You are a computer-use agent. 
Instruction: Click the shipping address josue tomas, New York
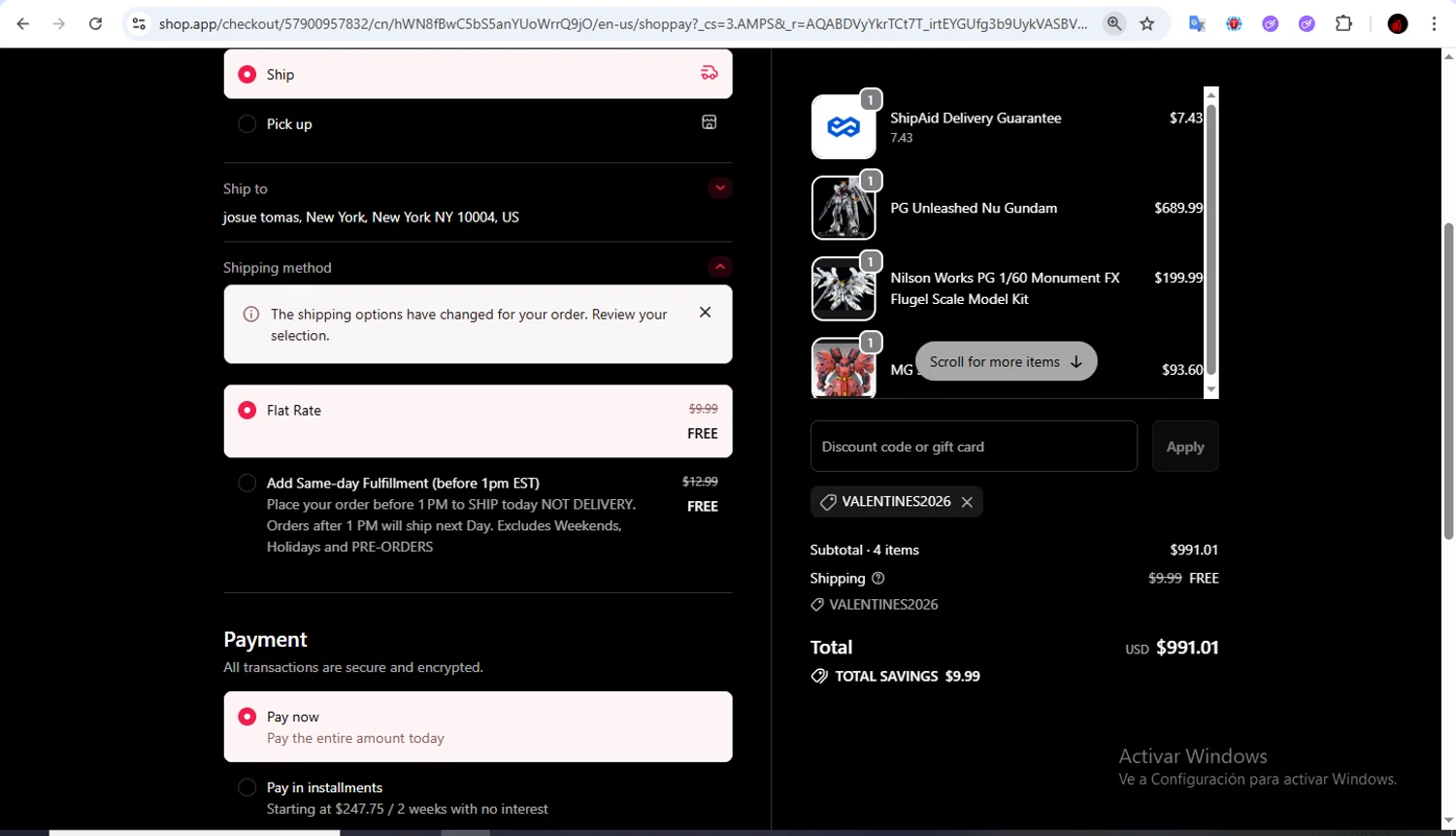click(371, 217)
